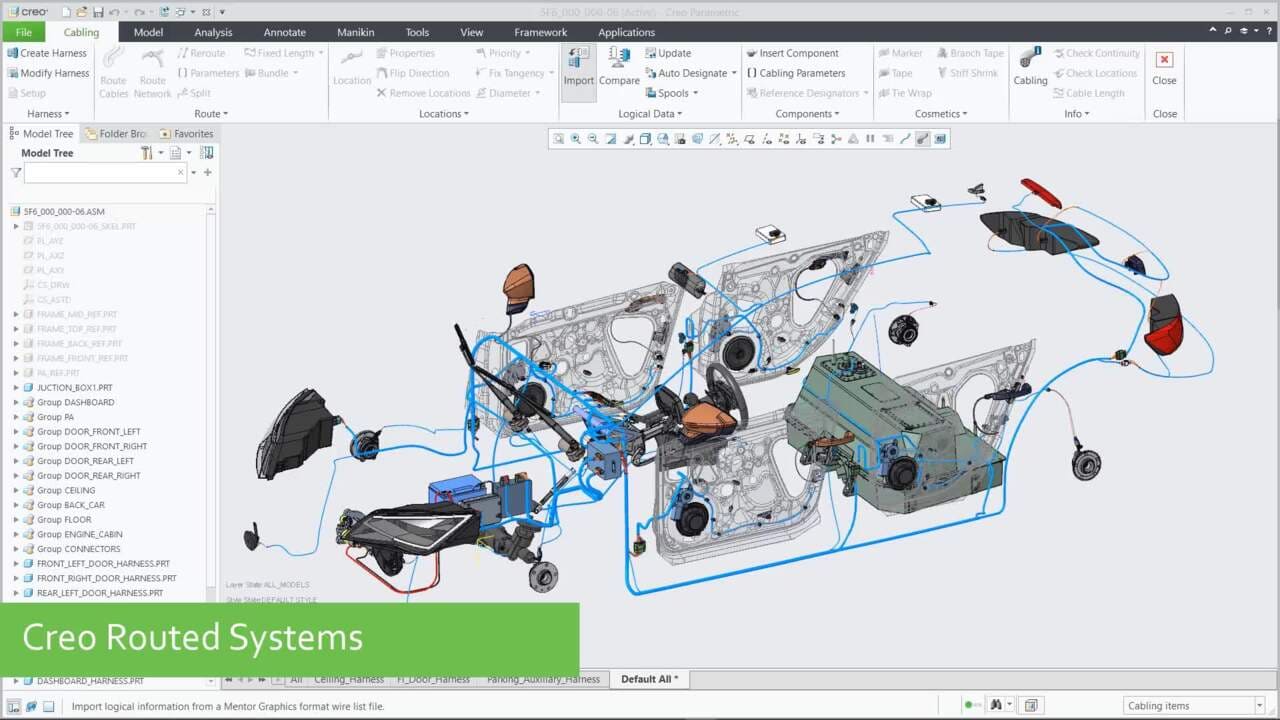This screenshot has height=720, width=1280.
Task: Toggle the model tree display icon in status bar
Action: click(14, 706)
